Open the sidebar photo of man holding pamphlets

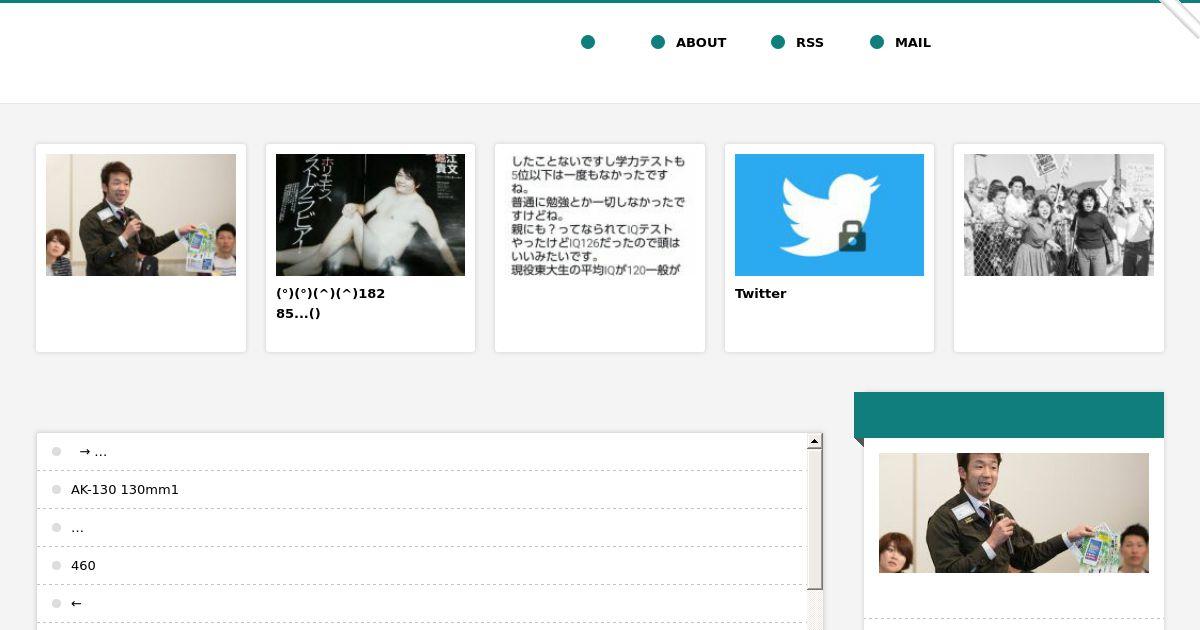point(1014,513)
